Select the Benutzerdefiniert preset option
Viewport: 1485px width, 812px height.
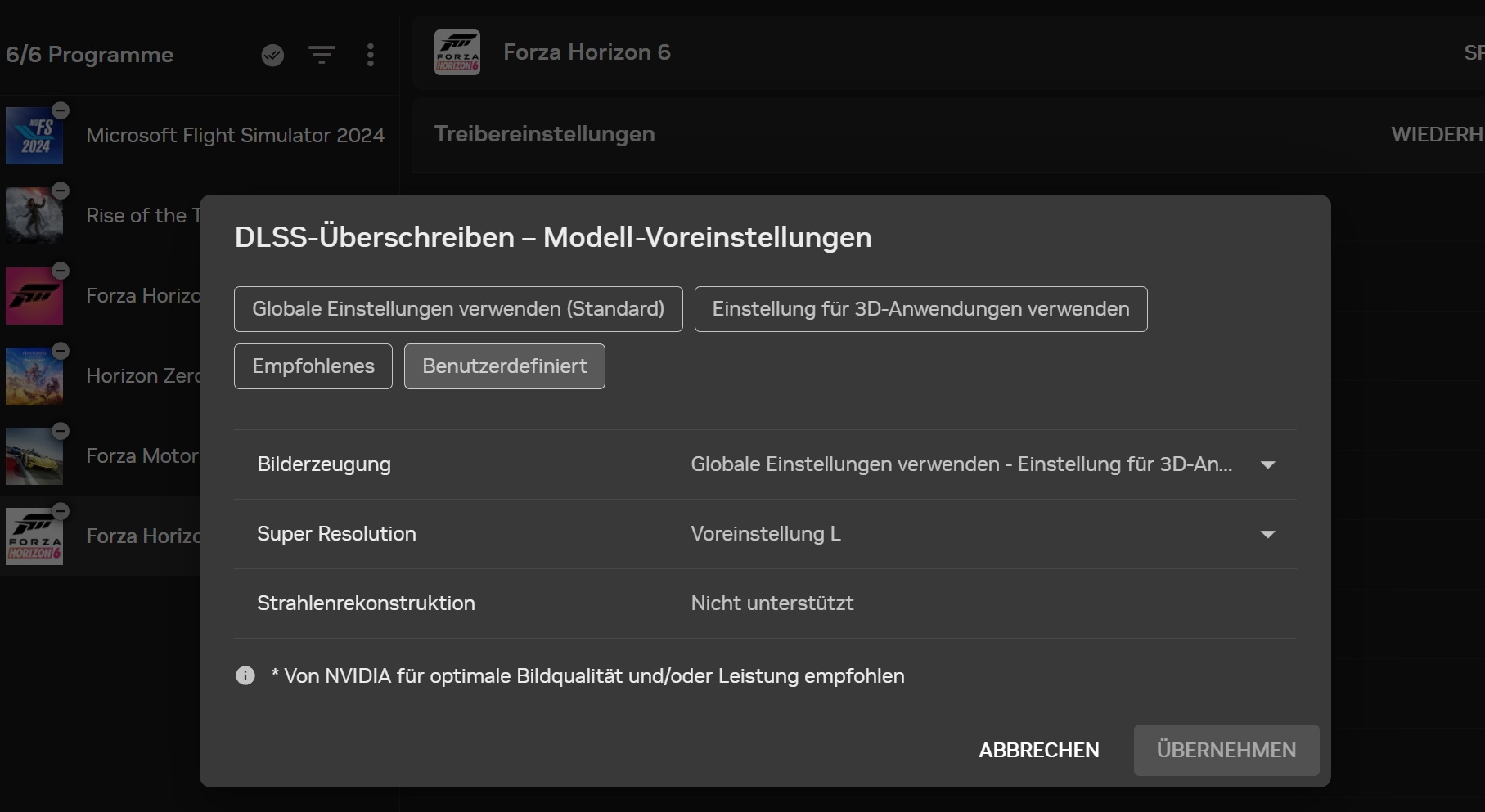pos(505,366)
